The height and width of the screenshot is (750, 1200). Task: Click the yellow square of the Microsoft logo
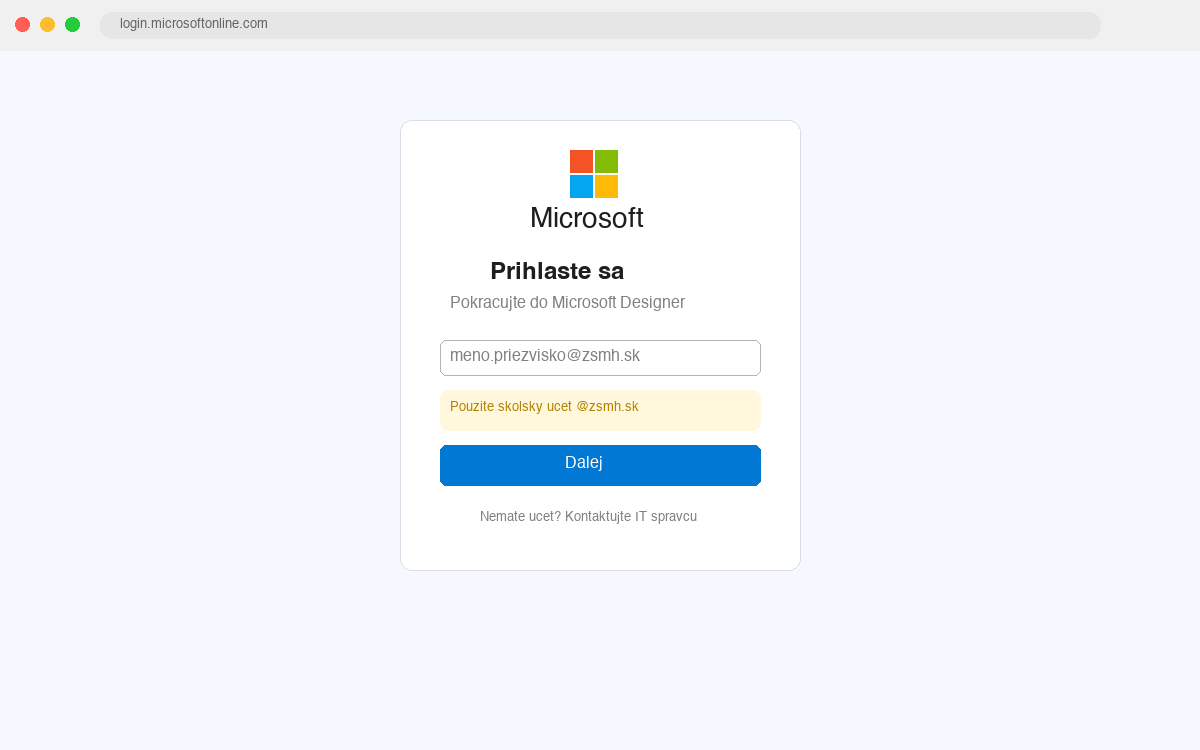point(607,185)
